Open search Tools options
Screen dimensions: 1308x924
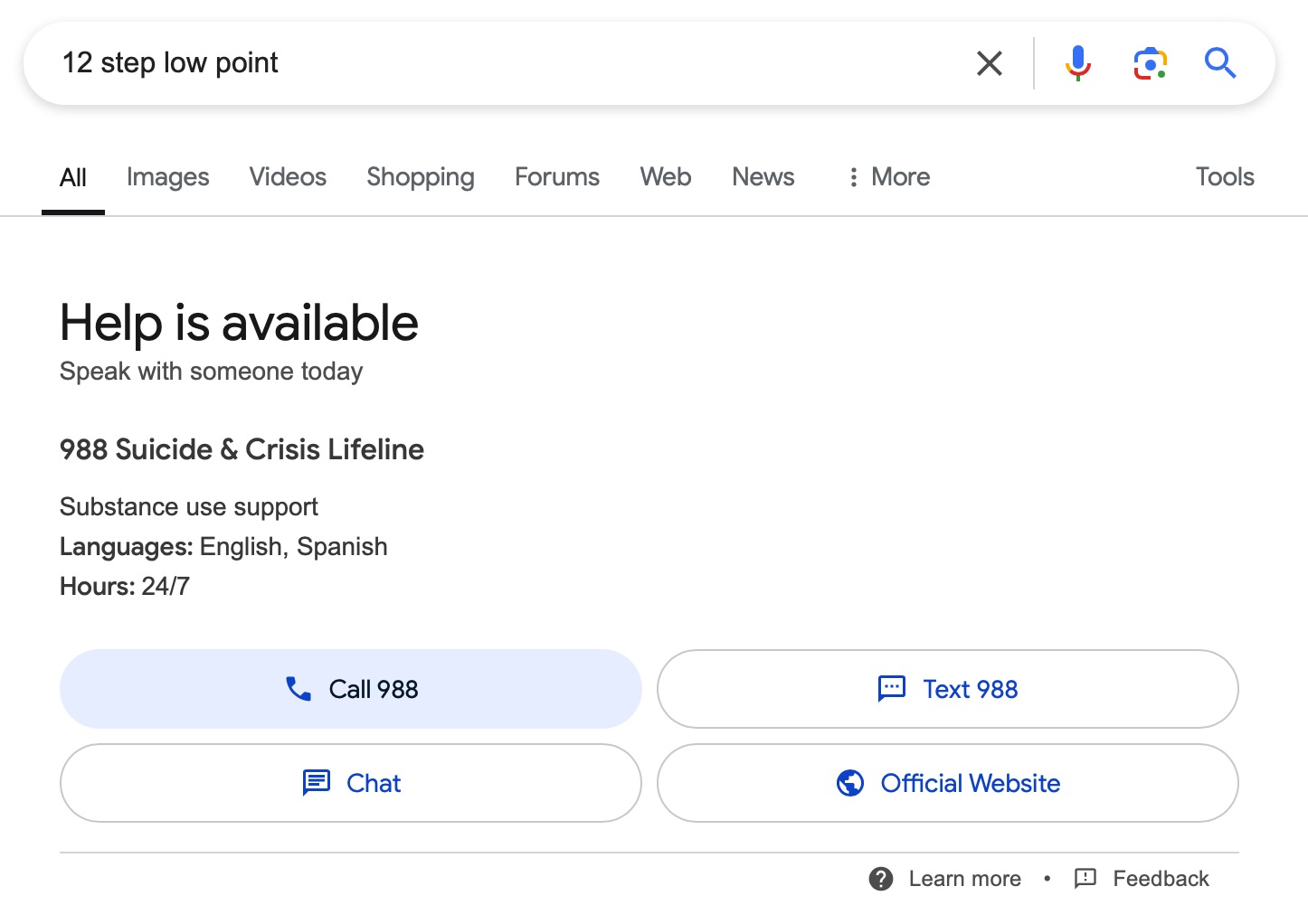1225,177
